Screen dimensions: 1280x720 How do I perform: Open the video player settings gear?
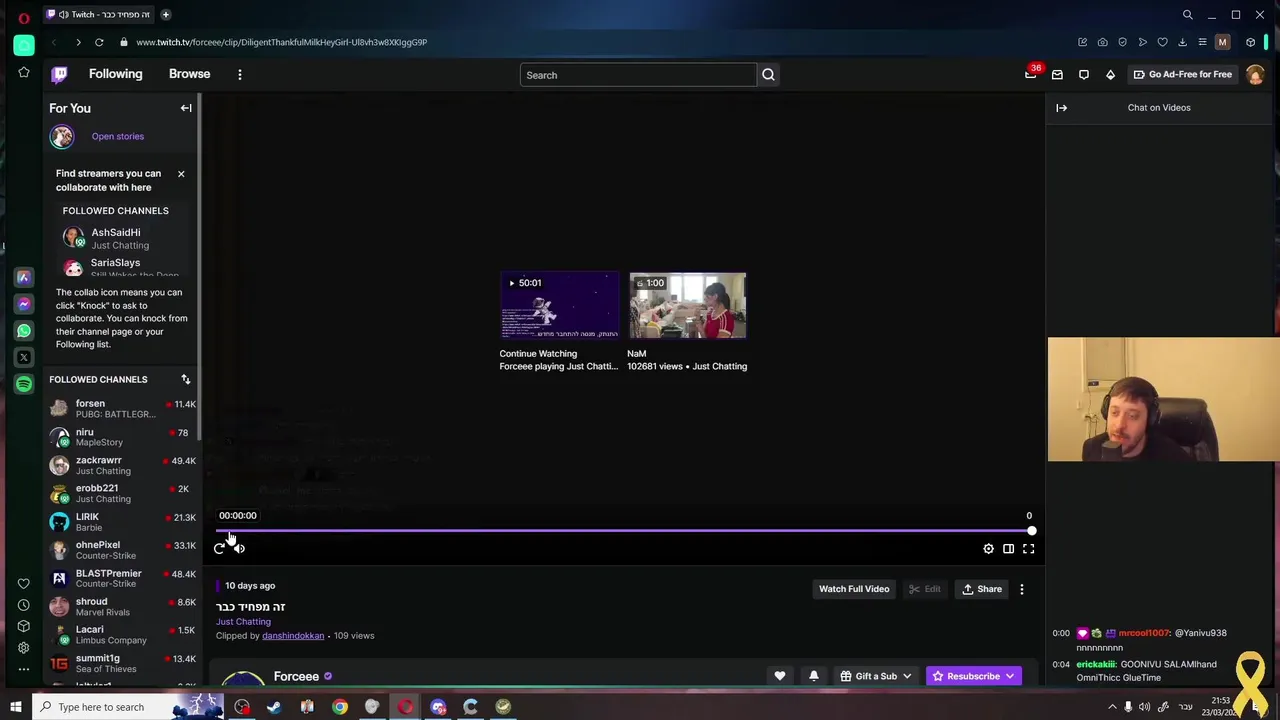click(x=988, y=548)
